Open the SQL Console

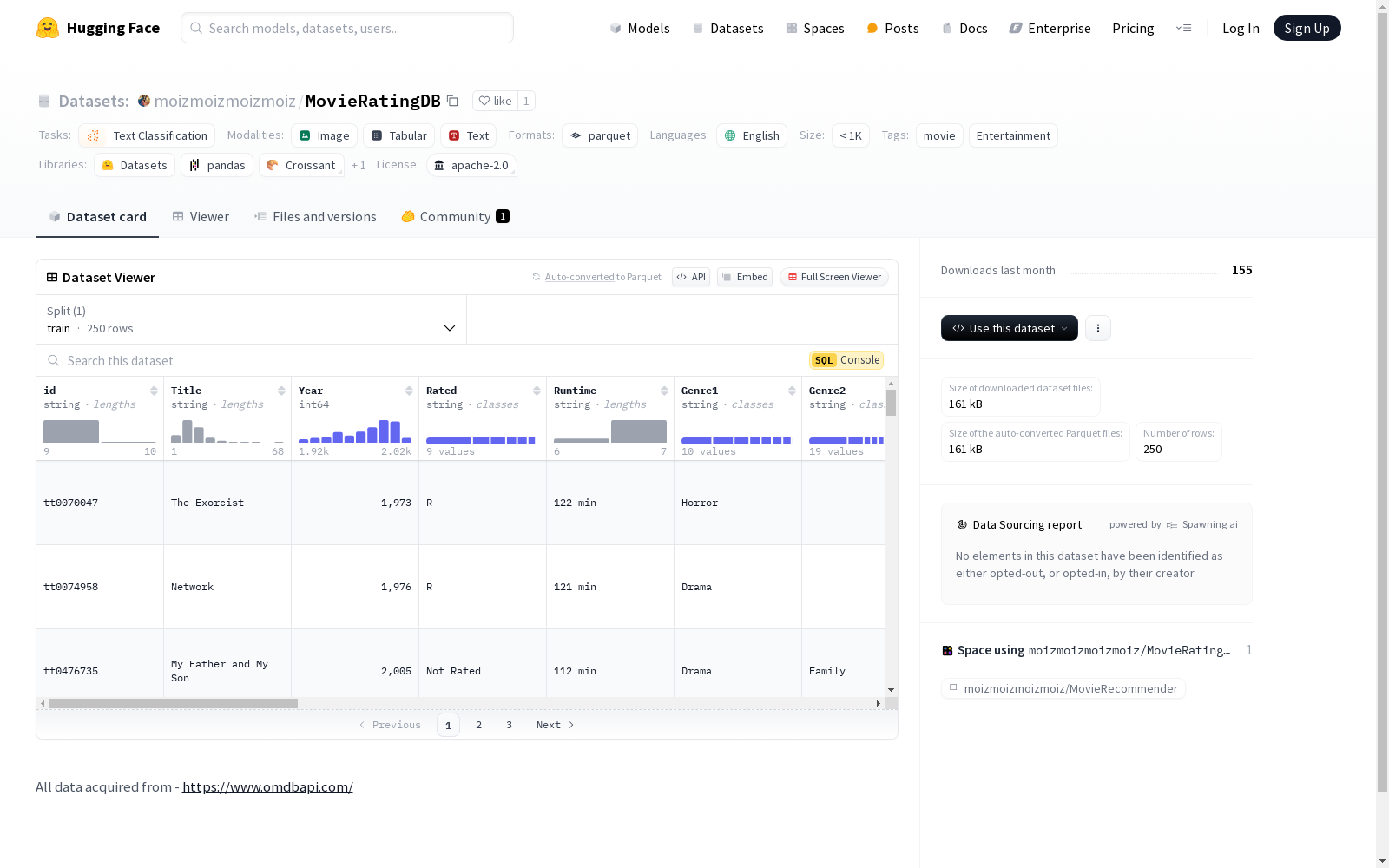click(846, 360)
